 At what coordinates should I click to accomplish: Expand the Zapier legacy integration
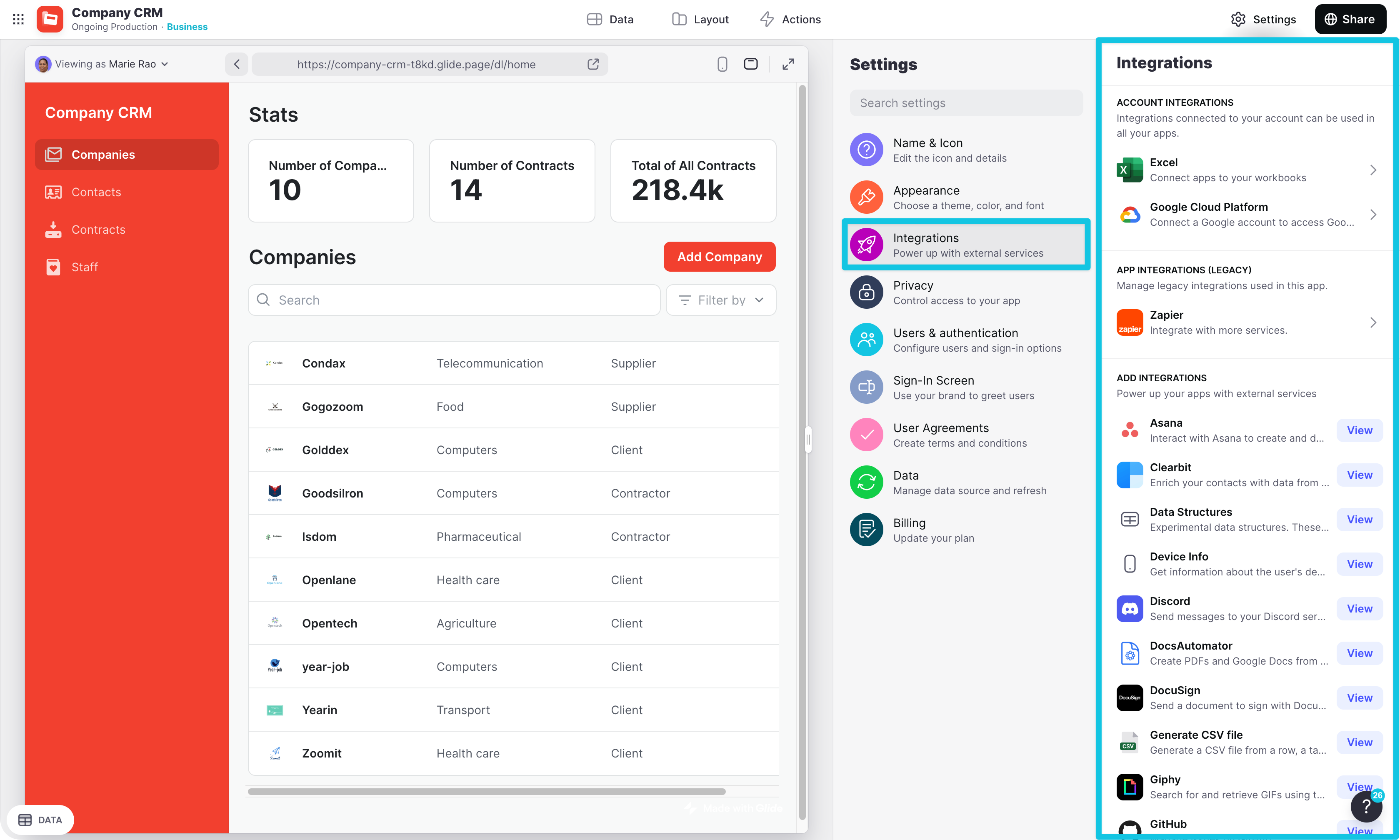1373,322
